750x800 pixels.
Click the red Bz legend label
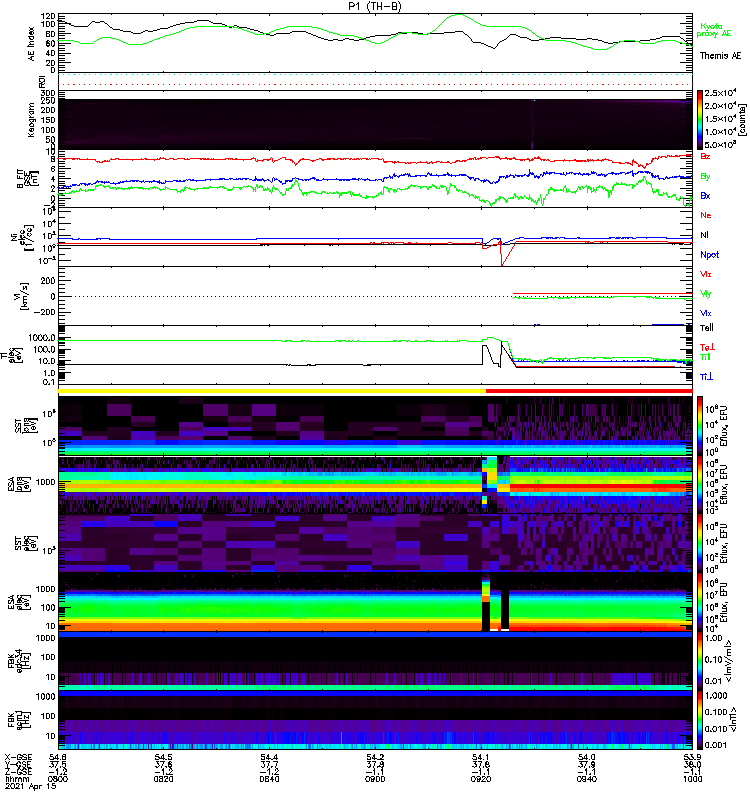[705, 156]
